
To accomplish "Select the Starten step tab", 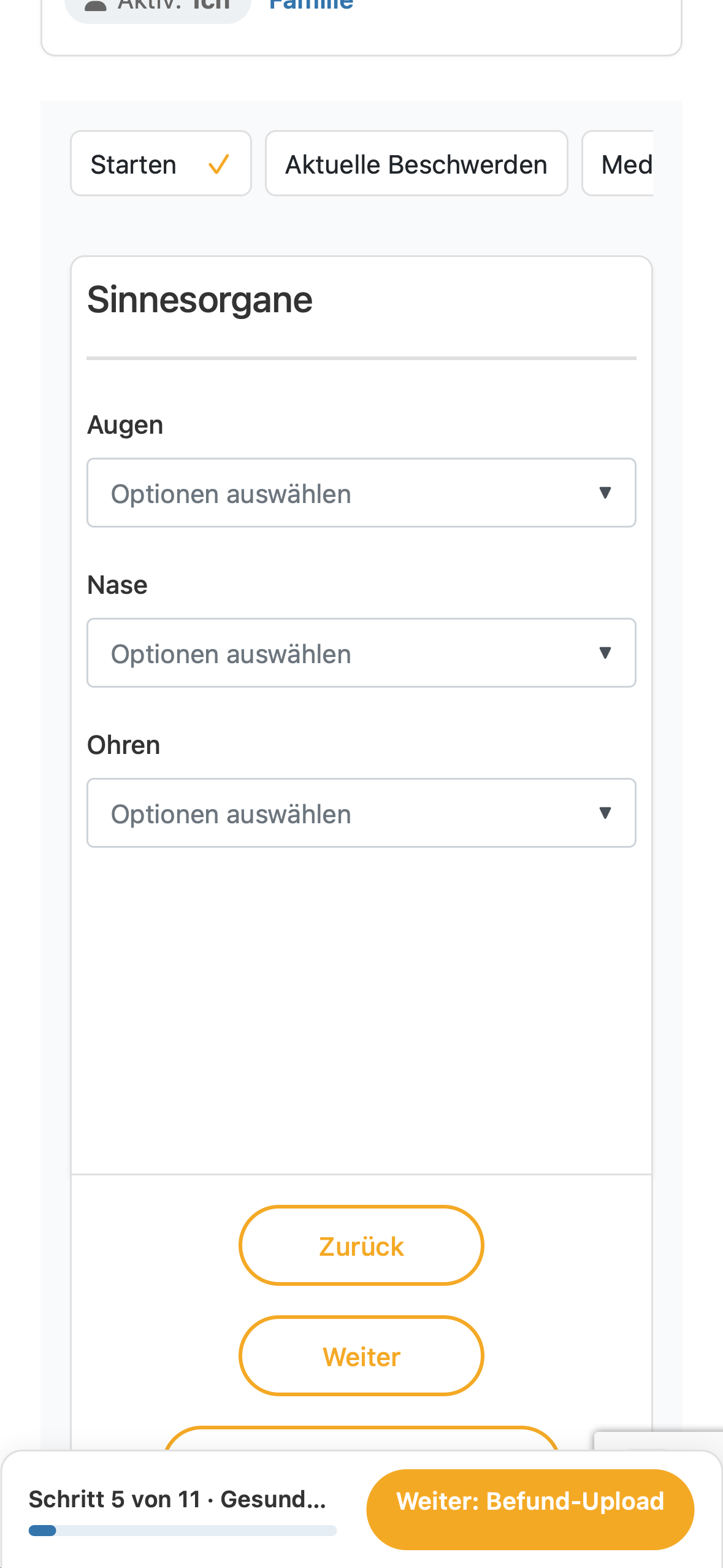I will (161, 164).
